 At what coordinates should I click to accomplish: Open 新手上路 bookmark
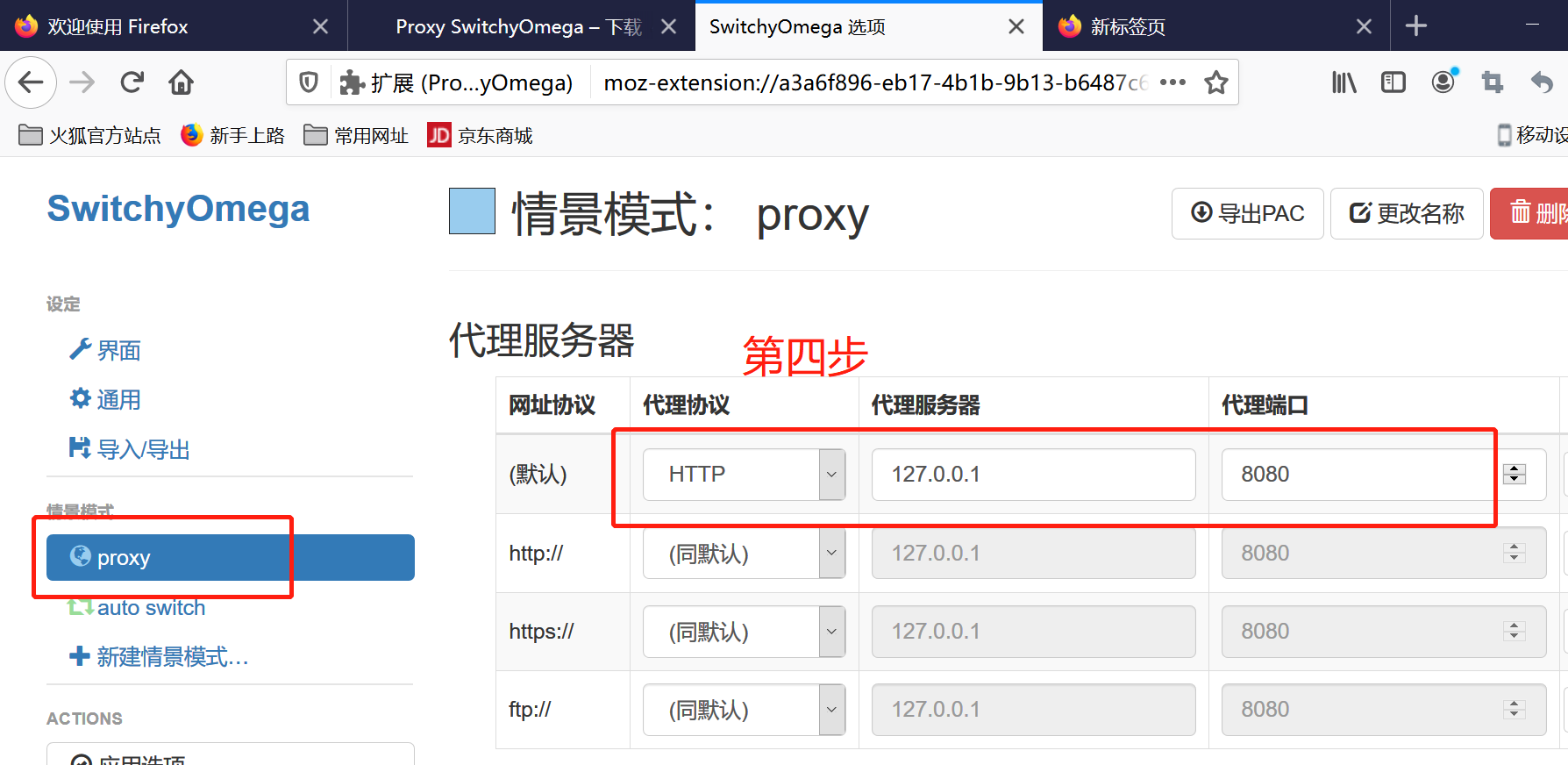click(x=232, y=135)
